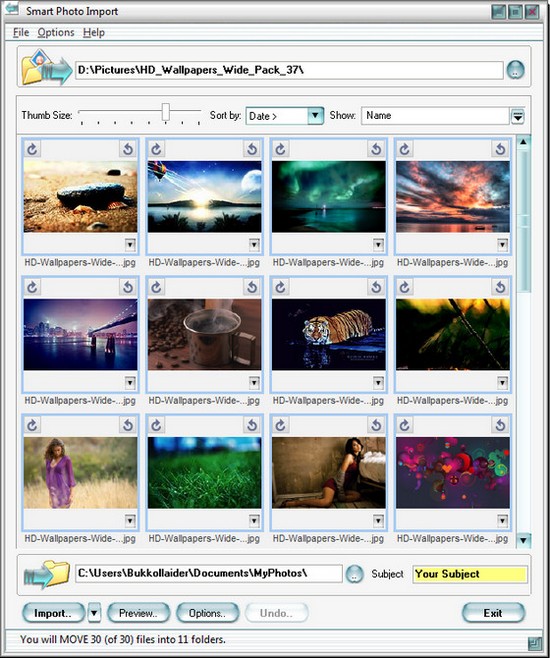The image size is (550, 658).
Task: Click the Exit button
Action: pyautogui.click(x=493, y=613)
